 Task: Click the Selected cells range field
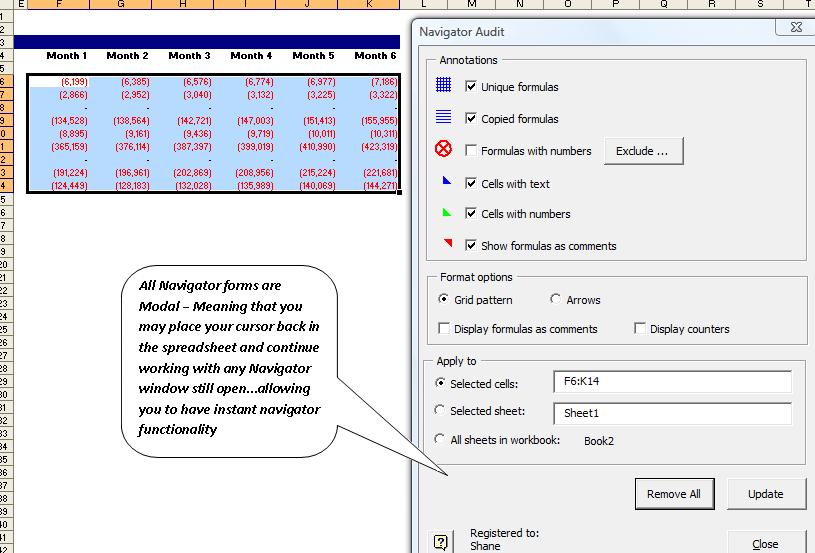pos(671,382)
